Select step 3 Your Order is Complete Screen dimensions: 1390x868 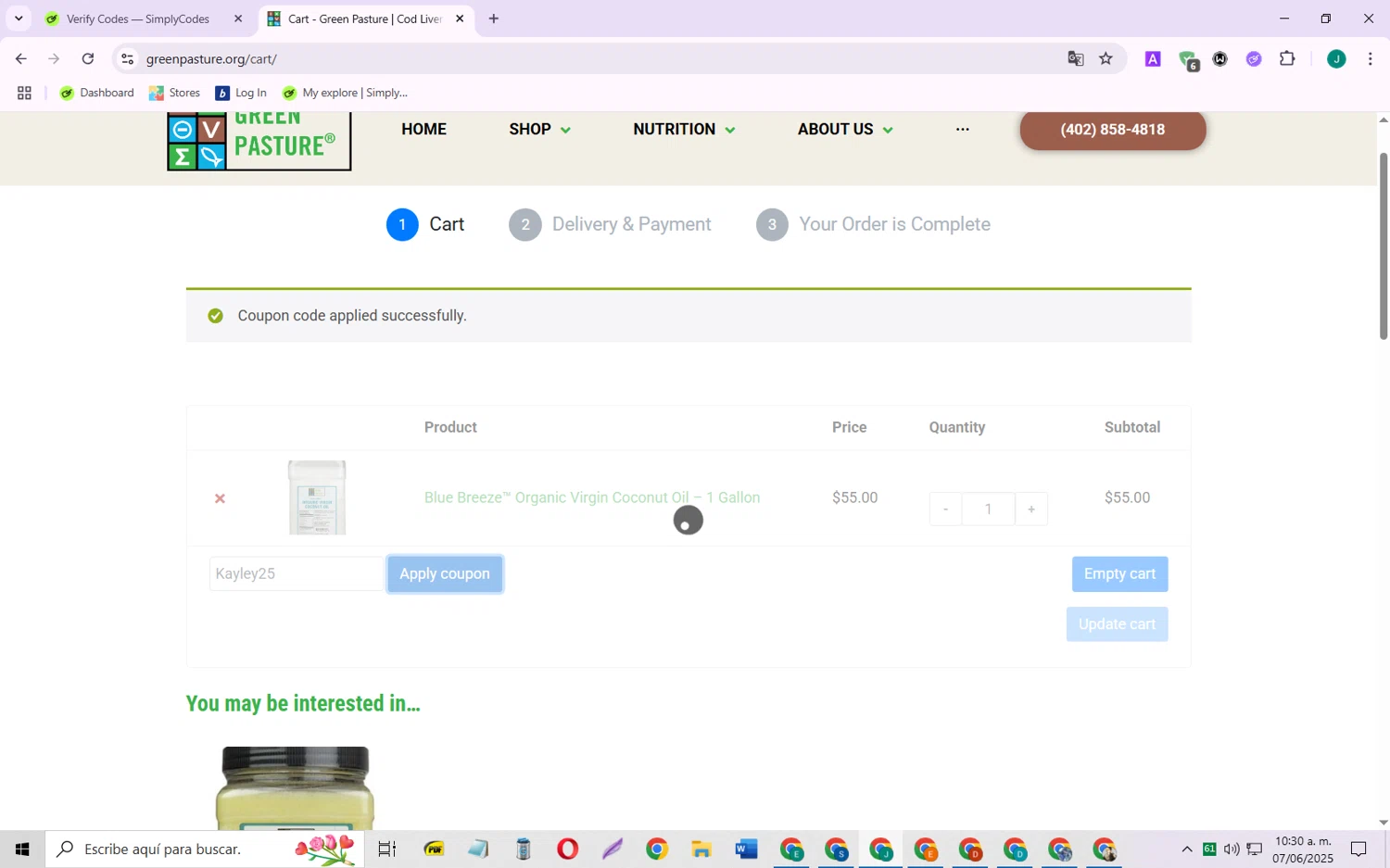click(873, 225)
